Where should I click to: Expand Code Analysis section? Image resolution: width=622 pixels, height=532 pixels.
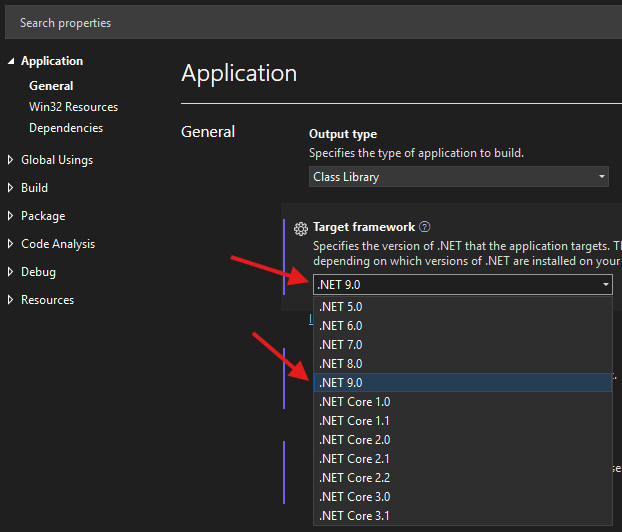coord(10,244)
